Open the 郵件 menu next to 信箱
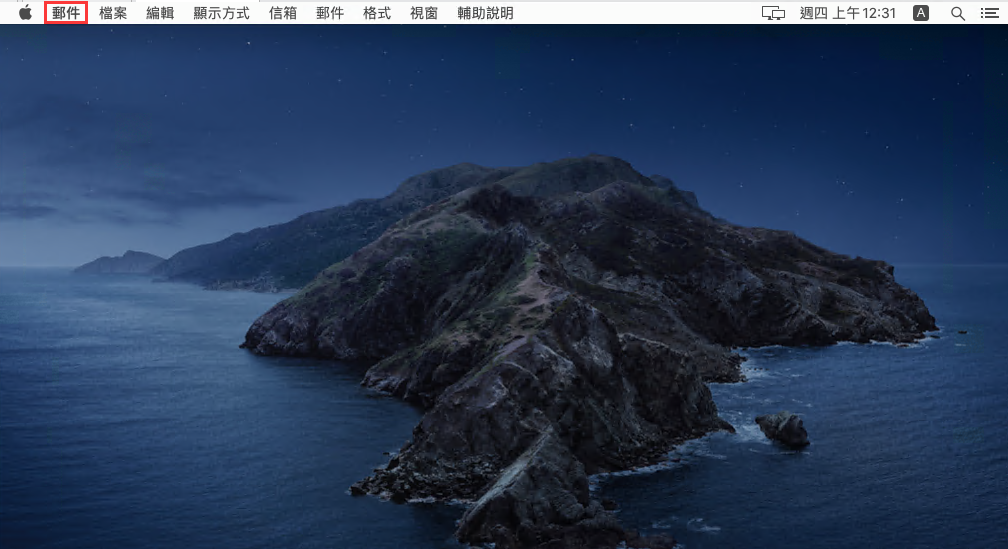This screenshot has height=549, width=1008. 330,13
